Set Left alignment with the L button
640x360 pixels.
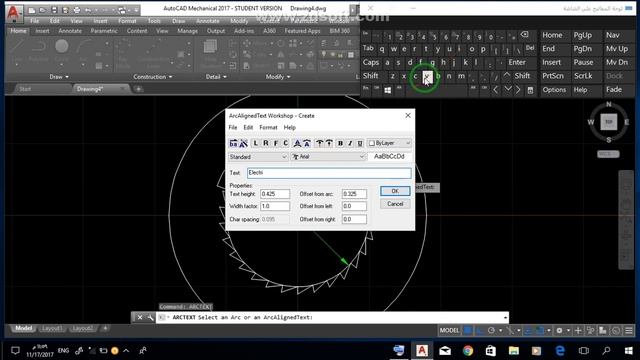256,143
